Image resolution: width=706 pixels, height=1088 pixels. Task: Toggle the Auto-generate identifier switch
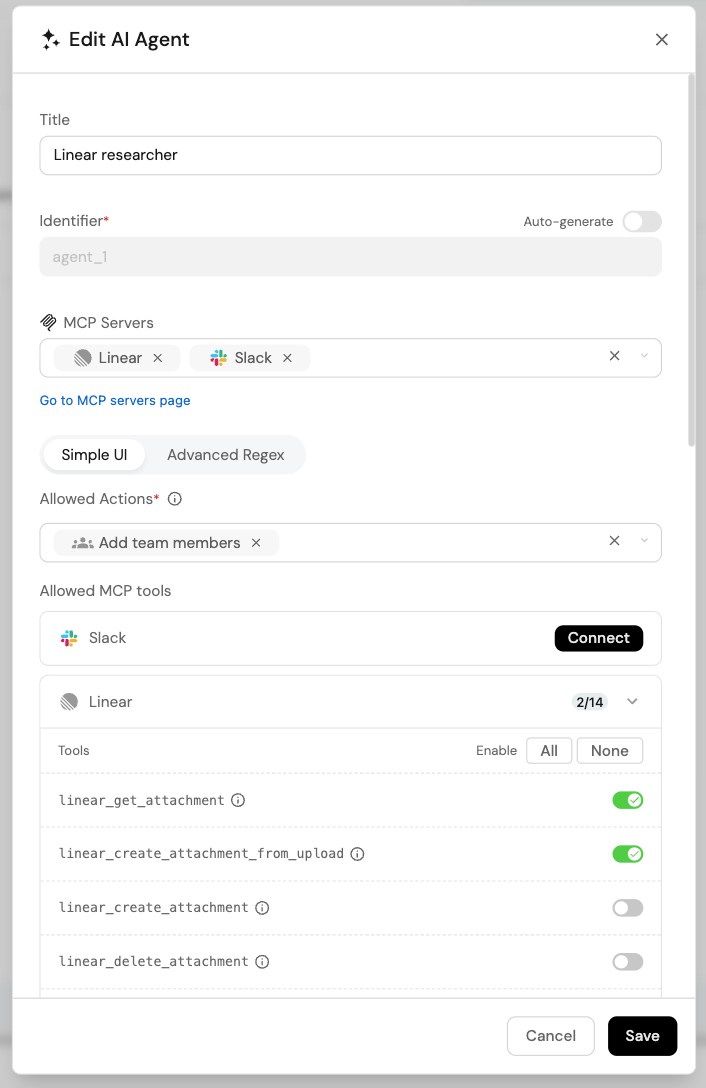click(642, 221)
